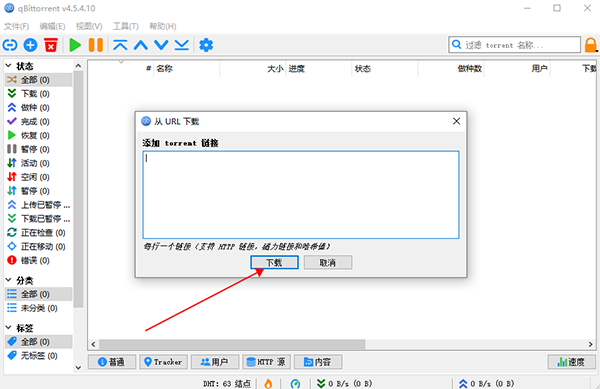
Task: Toggle alternative speed limits gauge icon
Action: coord(295,384)
